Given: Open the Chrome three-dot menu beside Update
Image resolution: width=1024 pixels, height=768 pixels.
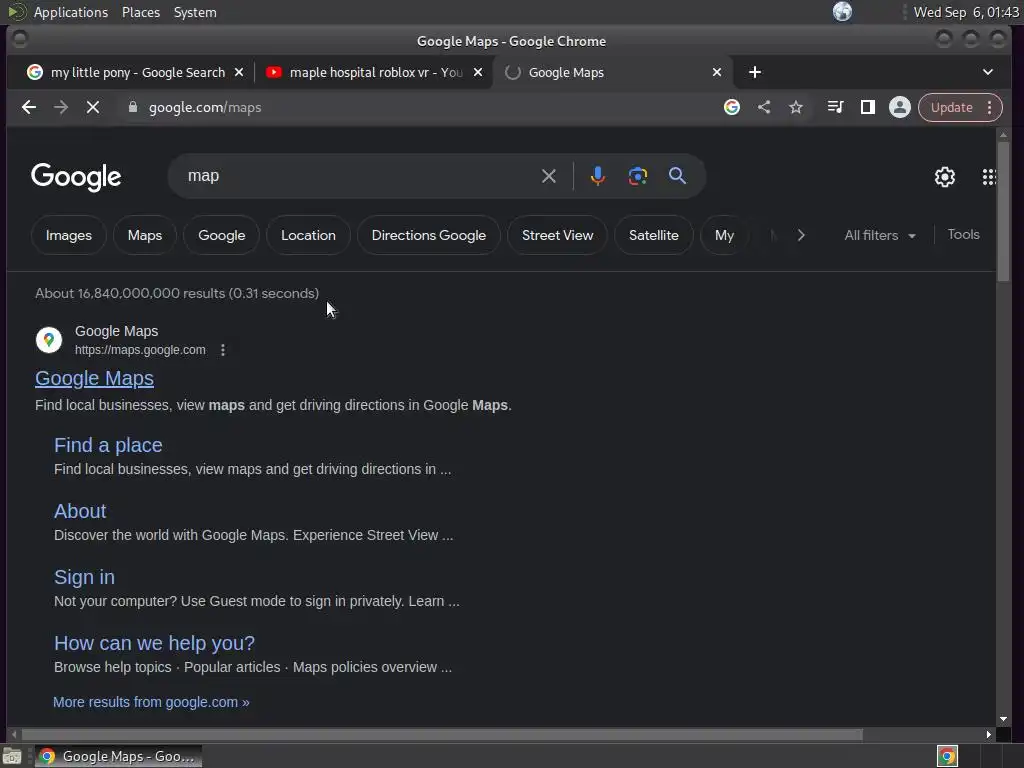Looking at the screenshot, I should pos(990,107).
